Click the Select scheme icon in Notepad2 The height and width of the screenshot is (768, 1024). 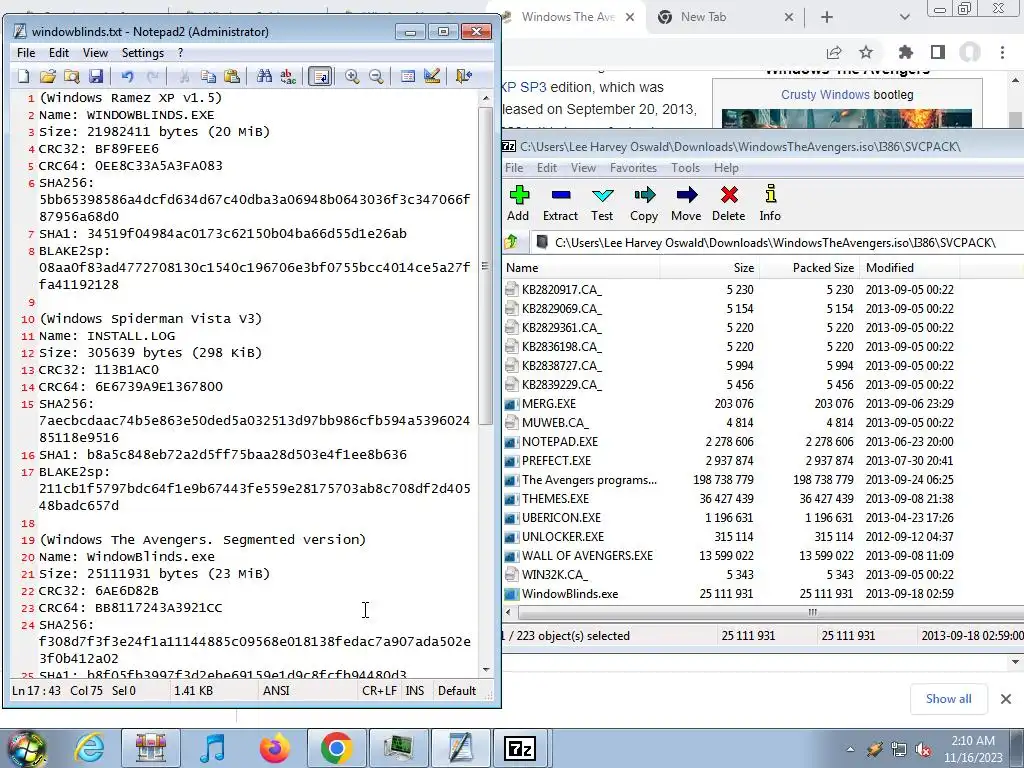click(408, 76)
